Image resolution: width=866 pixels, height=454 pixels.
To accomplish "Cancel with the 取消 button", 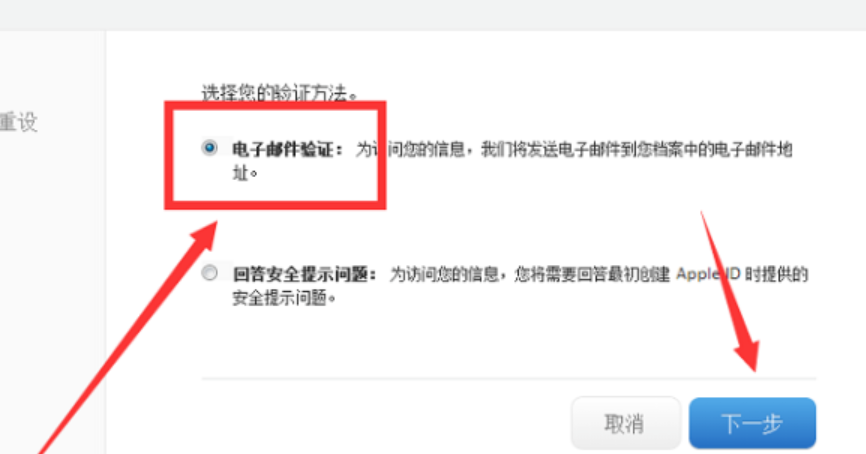I will [626, 423].
